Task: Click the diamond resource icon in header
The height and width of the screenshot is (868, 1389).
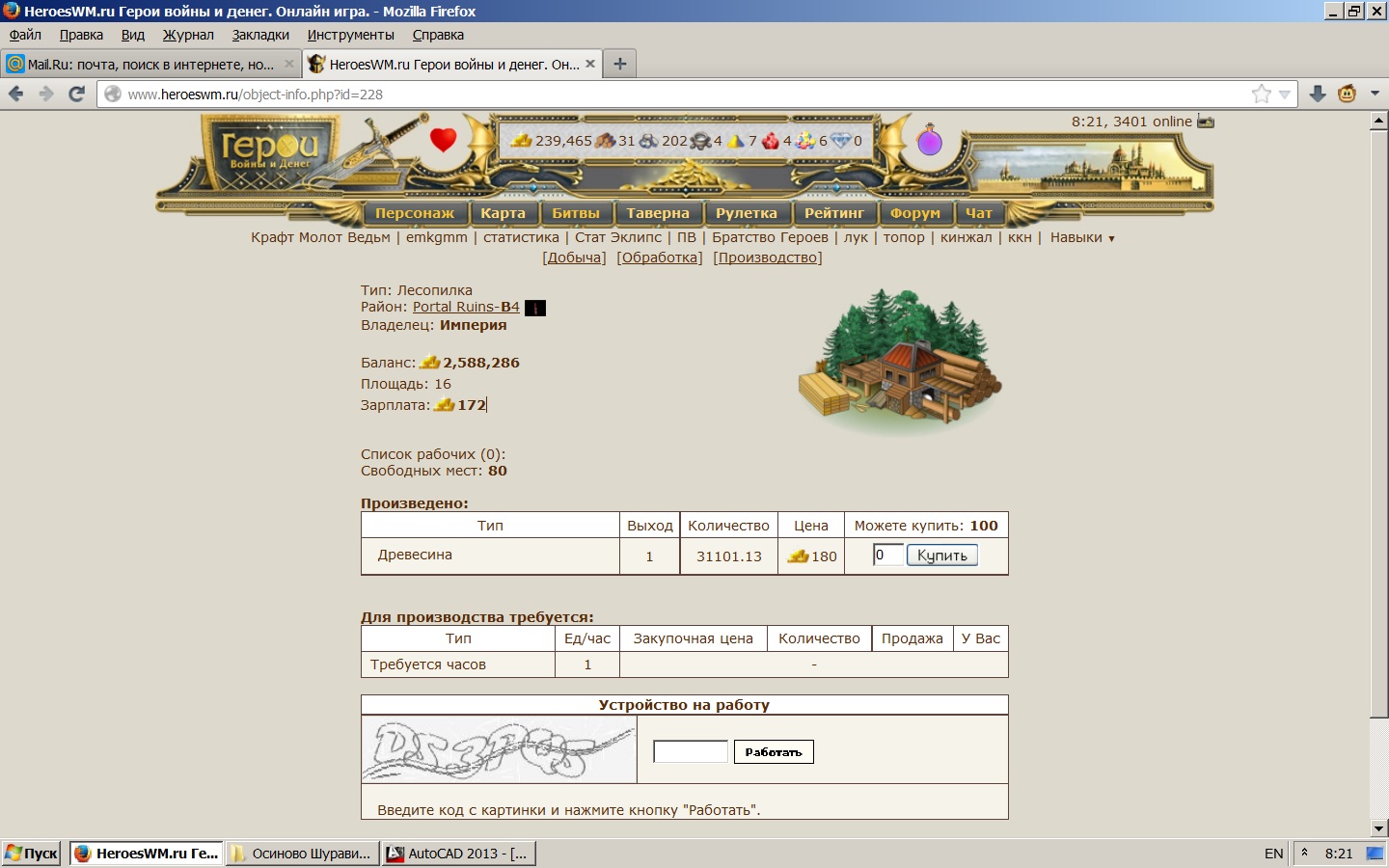Action: tap(841, 141)
